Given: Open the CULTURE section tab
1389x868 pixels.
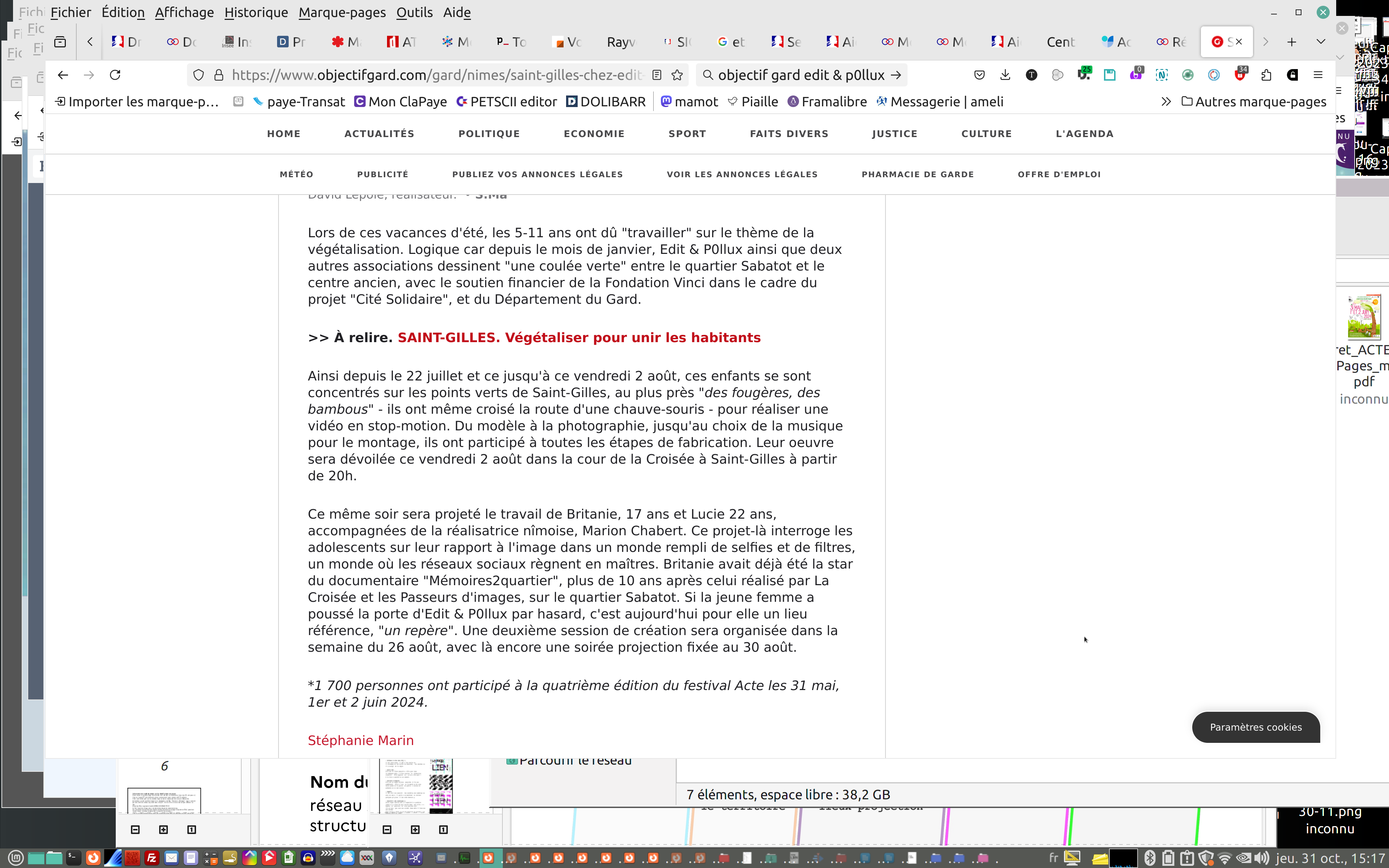Looking at the screenshot, I should tap(986, 134).
